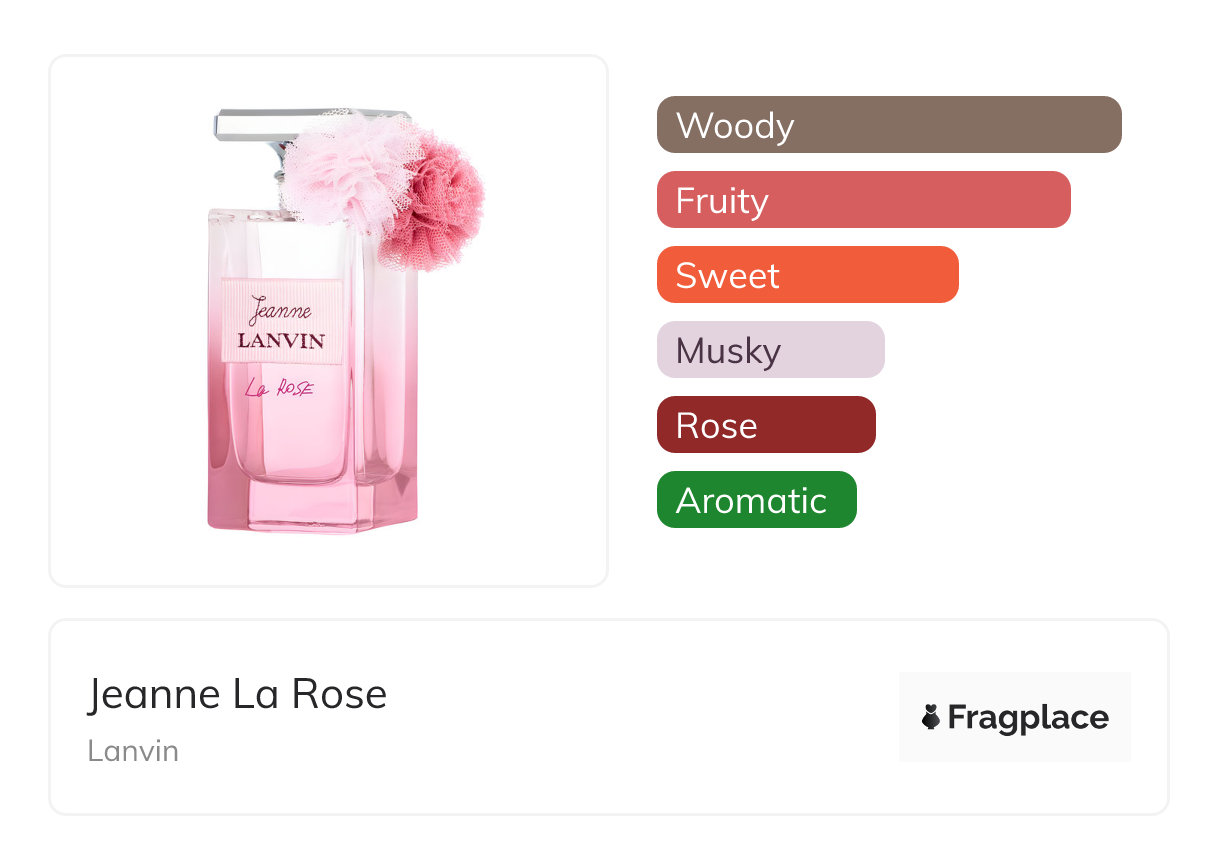Choose the Musky accord bar
1218x864 pixels.
pos(770,350)
